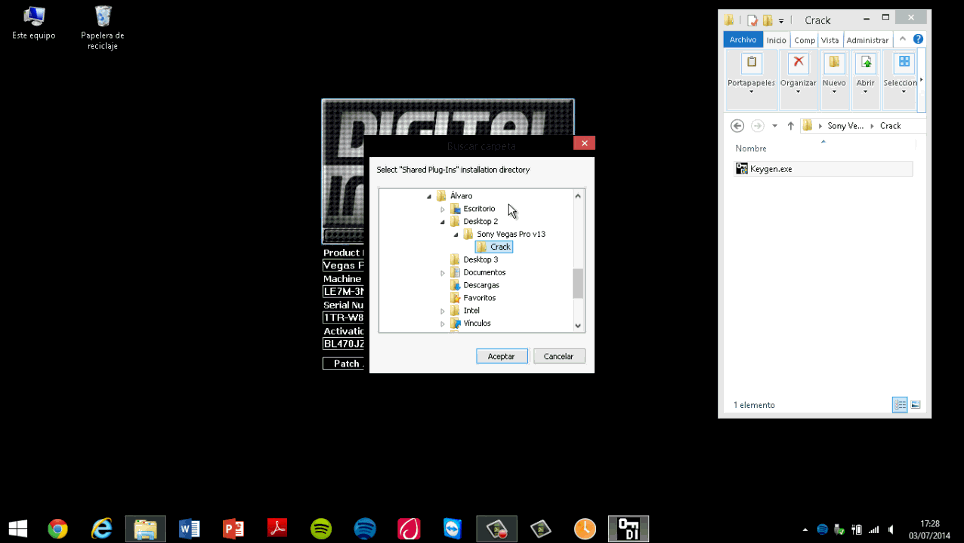Expand the Escritorio node arrow

point(442,209)
